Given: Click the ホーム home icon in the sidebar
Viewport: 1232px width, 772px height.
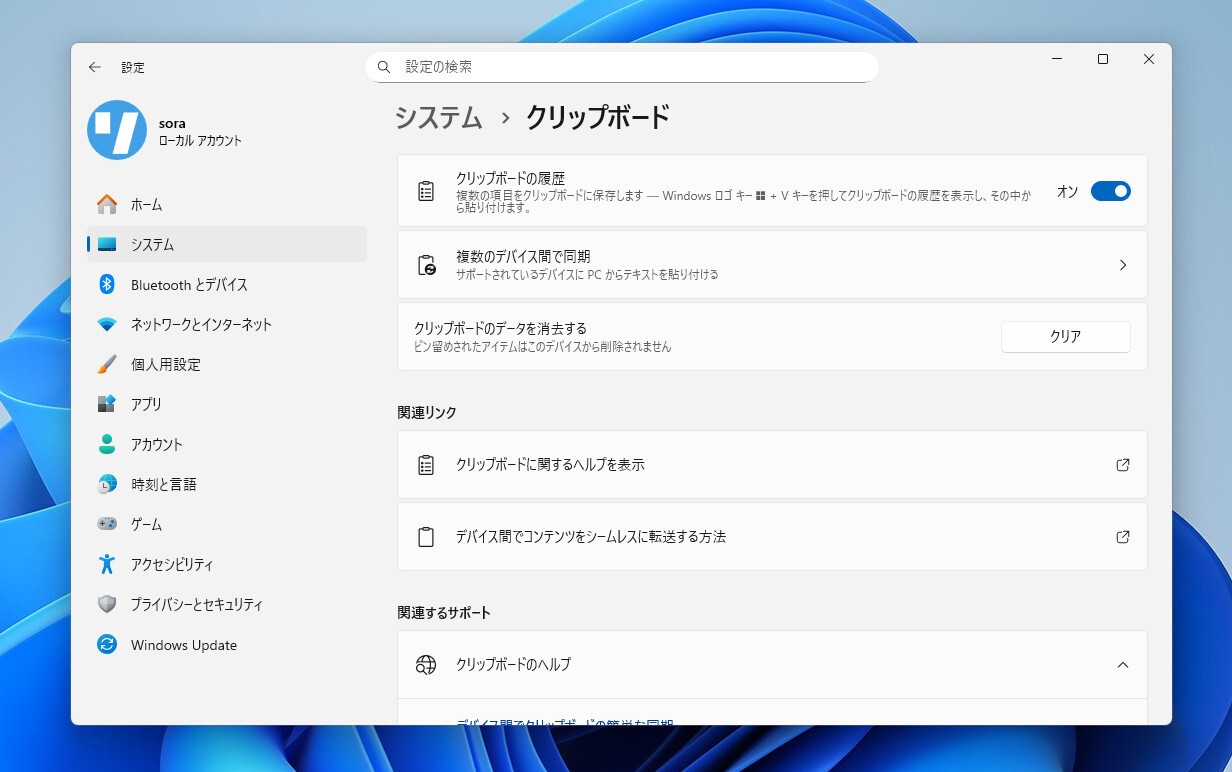Looking at the screenshot, I should (107, 204).
